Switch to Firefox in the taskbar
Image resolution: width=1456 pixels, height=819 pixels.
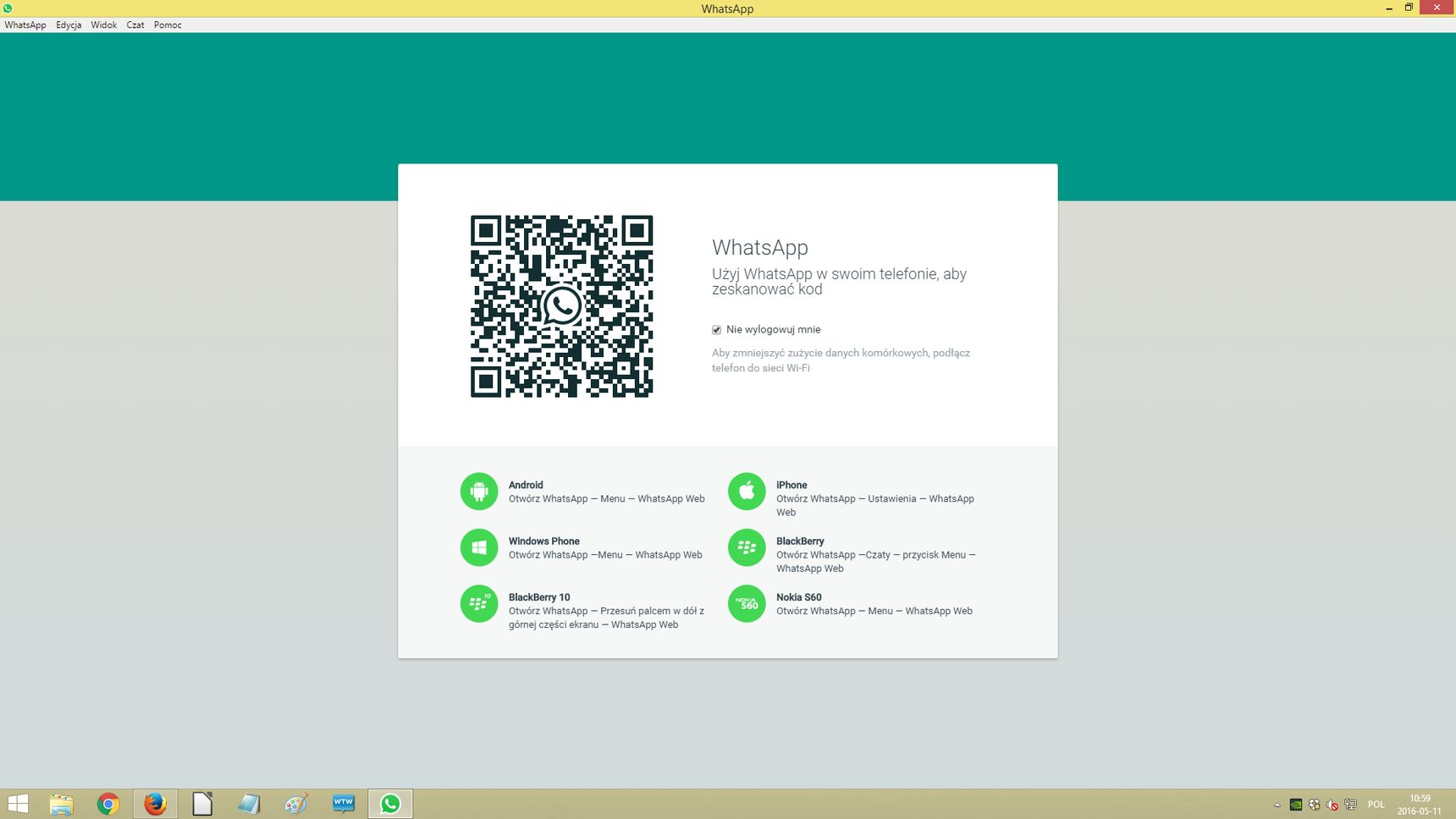click(x=155, y=804)
